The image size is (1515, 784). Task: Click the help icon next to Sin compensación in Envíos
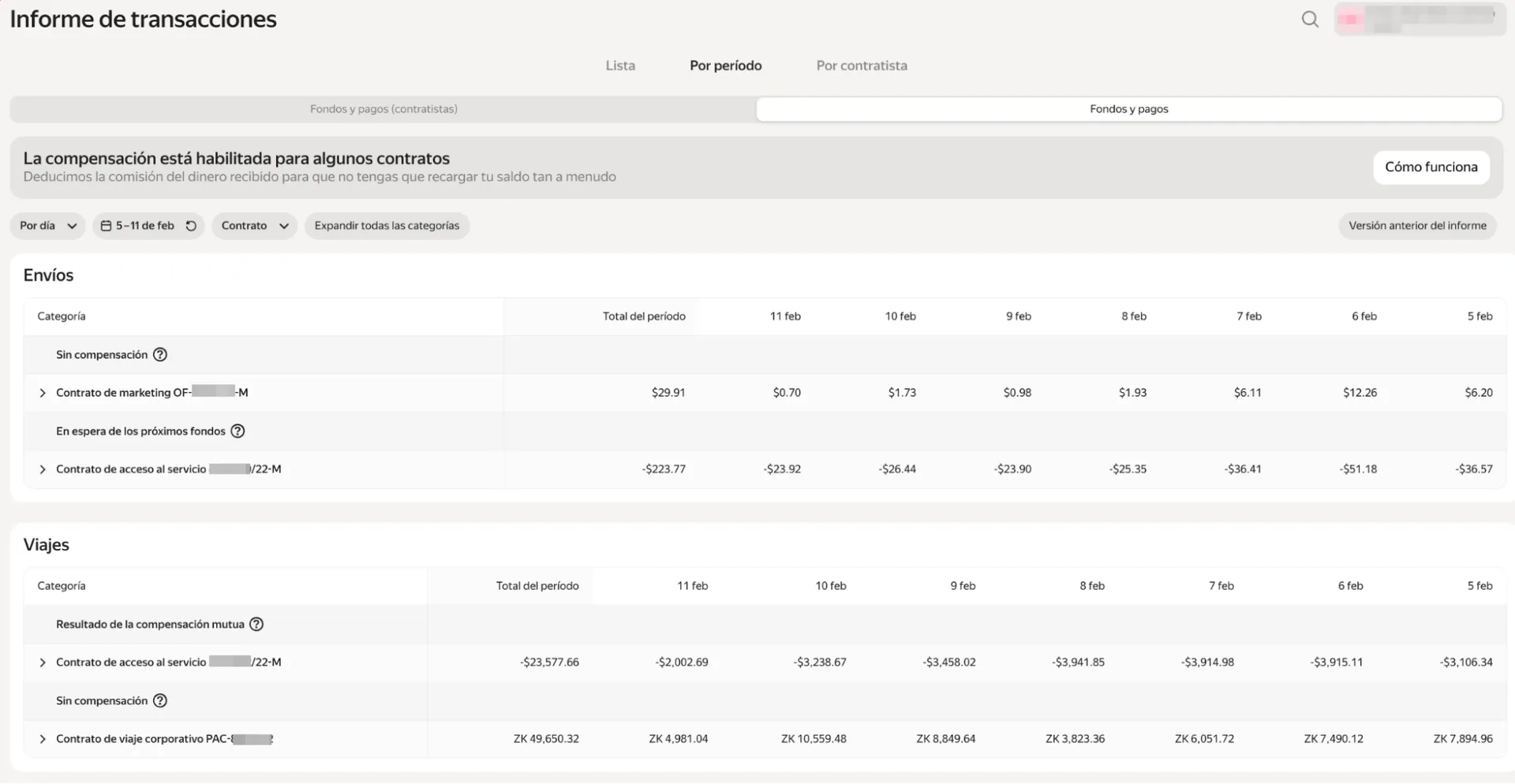[160, 355]
